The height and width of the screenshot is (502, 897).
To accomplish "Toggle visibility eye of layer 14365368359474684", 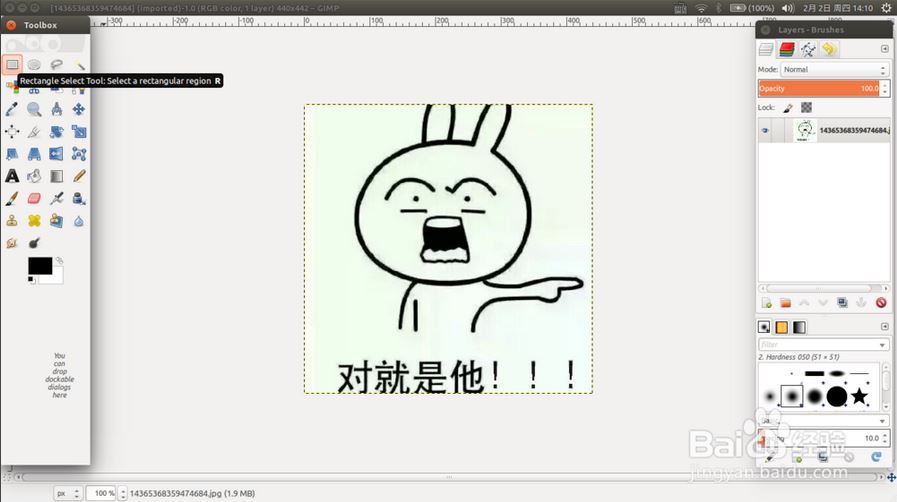I will click(x=765, y=130).
